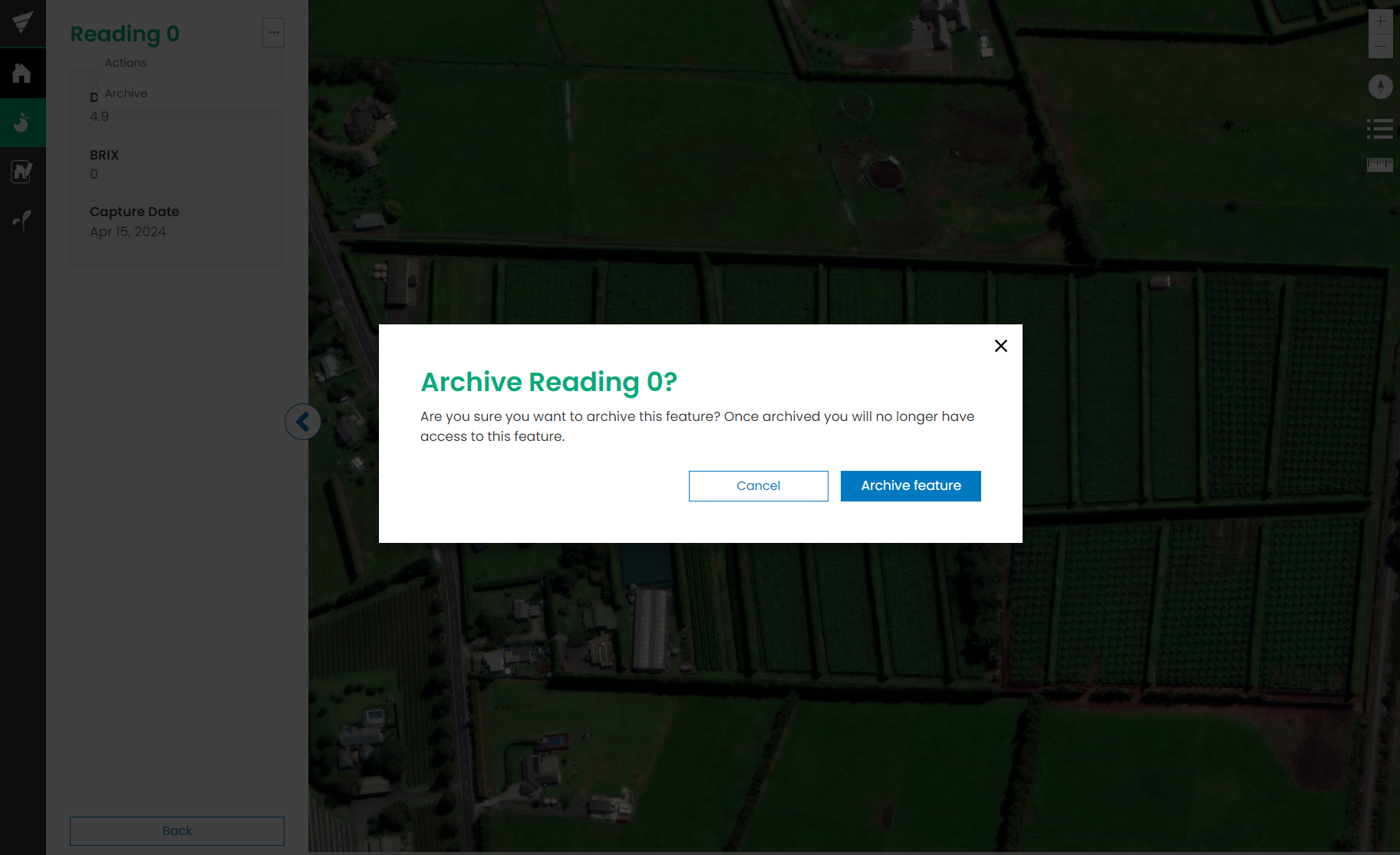Viewport: 1400px width, 855px height.
Task: Reset map orientation with the compass
Action: click(x=1380, y=87)
